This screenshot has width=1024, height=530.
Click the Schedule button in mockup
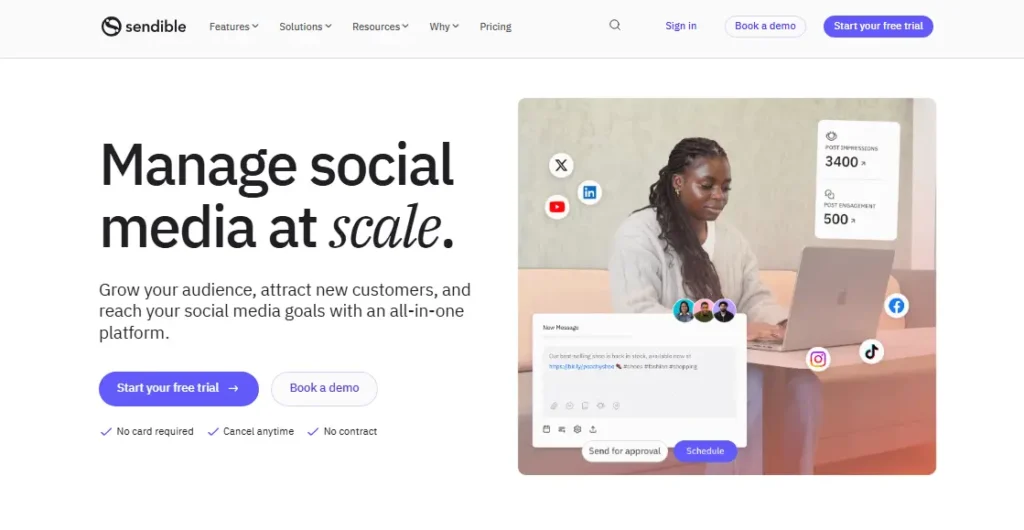[705, 451]
